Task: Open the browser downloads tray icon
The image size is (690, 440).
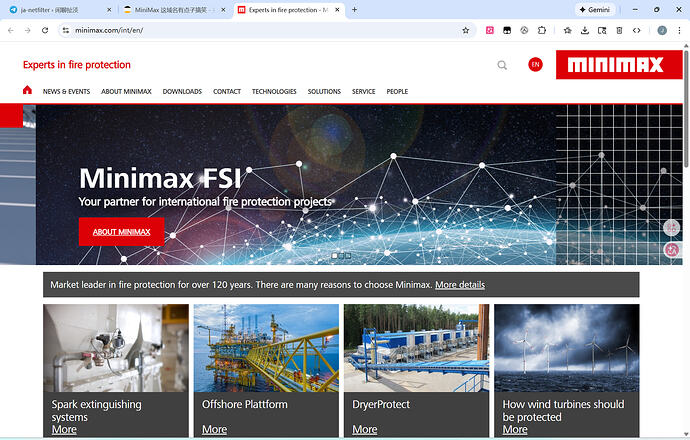Action: (585, 30)
